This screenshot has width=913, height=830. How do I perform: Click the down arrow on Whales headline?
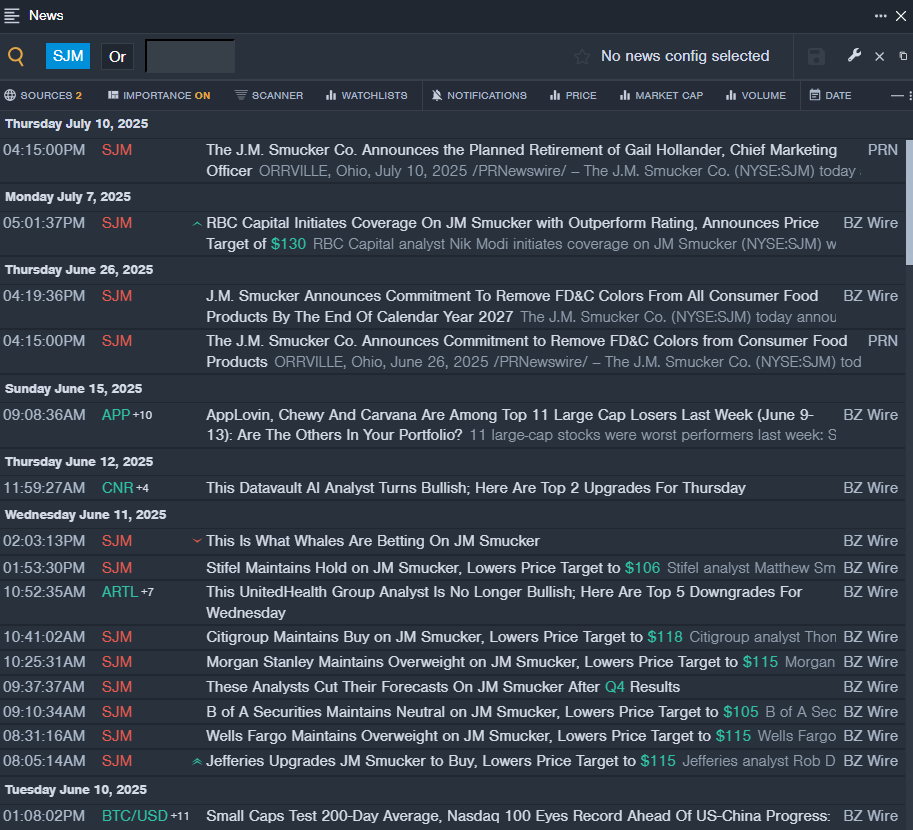point(197,541)
